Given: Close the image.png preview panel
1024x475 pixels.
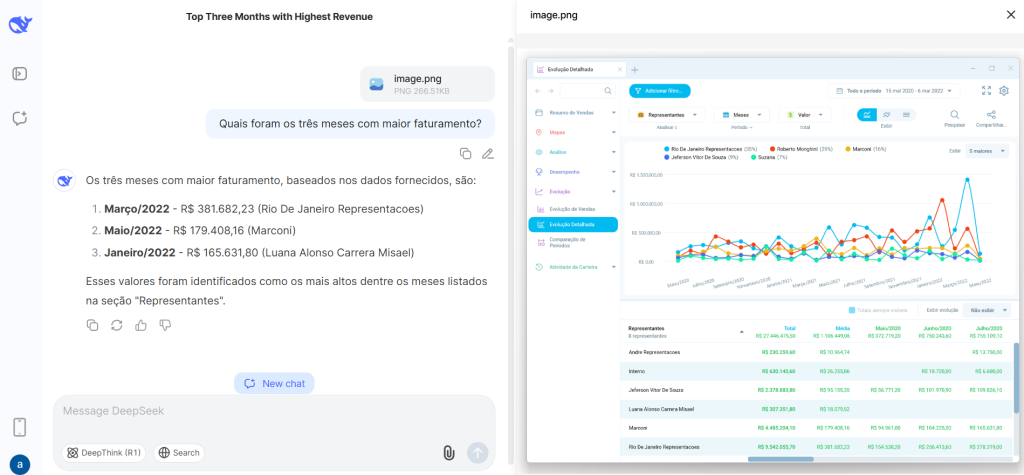Looking at the screenshot, I should 1008,15.
